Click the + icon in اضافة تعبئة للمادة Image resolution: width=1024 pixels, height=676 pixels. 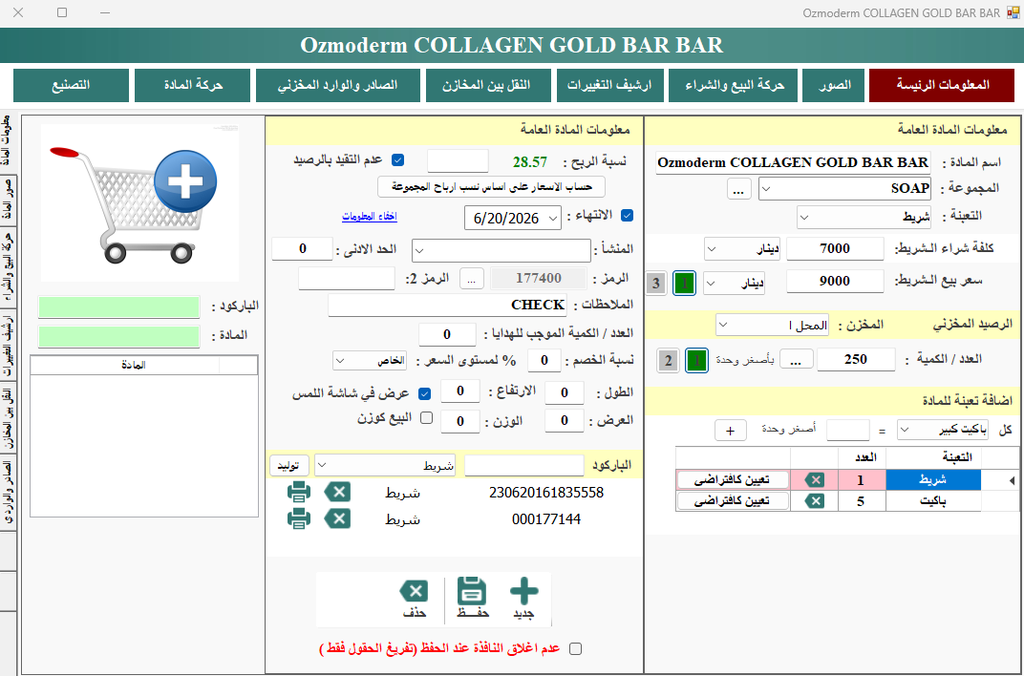click(729, 428)
